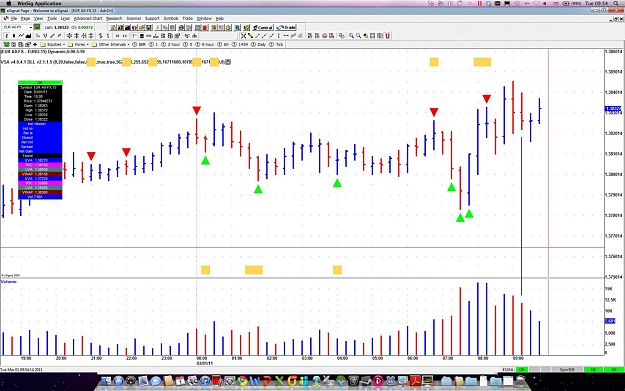Click the zoom out magnifier icon

(x=359, y=36)
